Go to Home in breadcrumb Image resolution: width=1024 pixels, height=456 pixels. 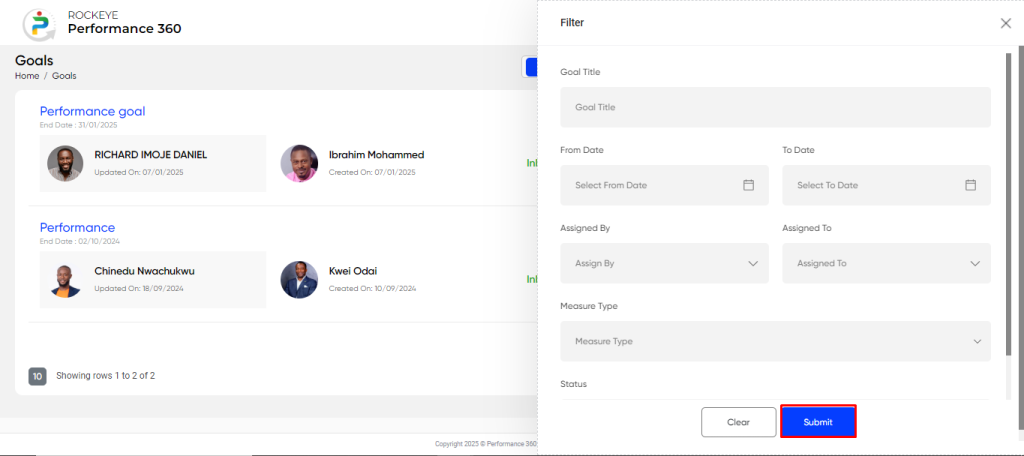click(27, 76)
